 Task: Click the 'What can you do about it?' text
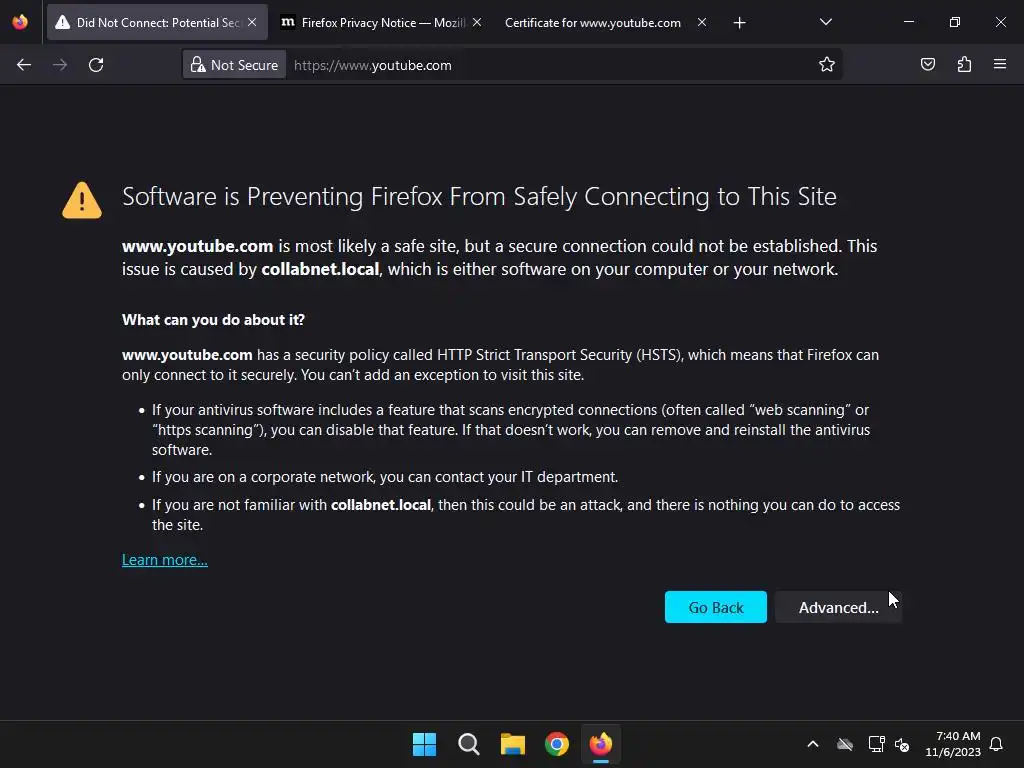213,320
